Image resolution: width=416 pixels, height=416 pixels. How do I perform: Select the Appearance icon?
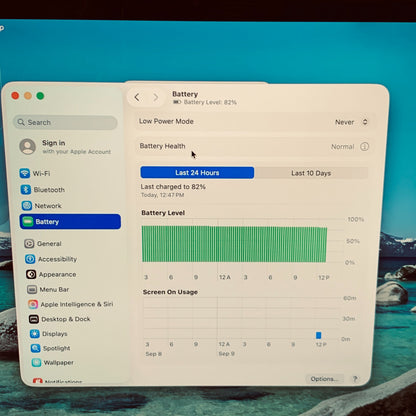[31, 274]
